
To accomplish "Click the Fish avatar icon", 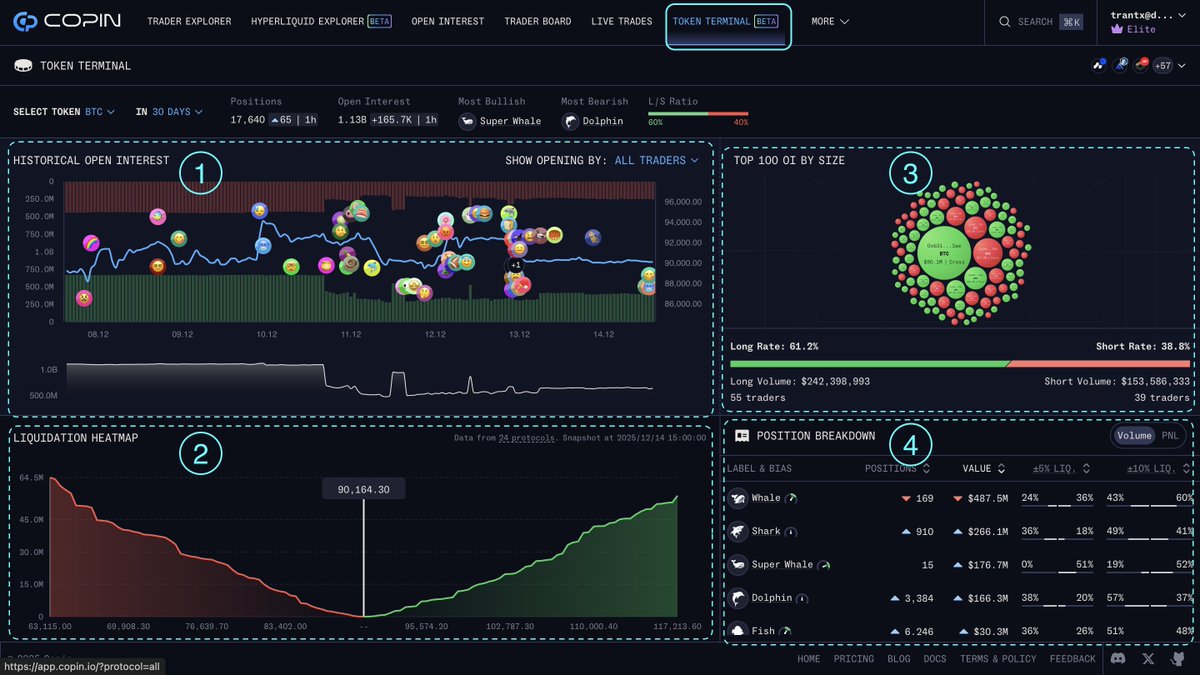I will click(x=738, y=631).
